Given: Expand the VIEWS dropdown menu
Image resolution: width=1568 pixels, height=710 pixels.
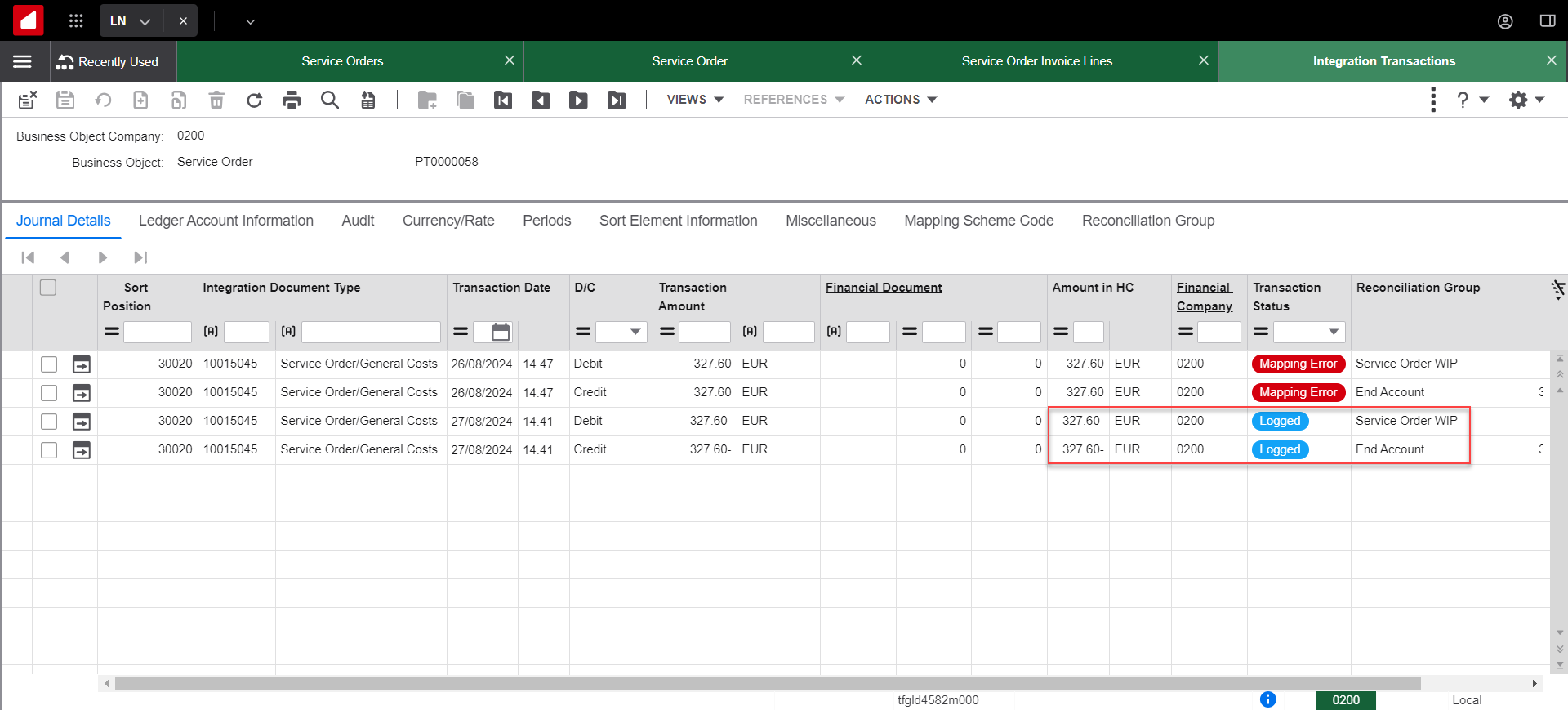Looking at the screenshot, I should [695, 100].
